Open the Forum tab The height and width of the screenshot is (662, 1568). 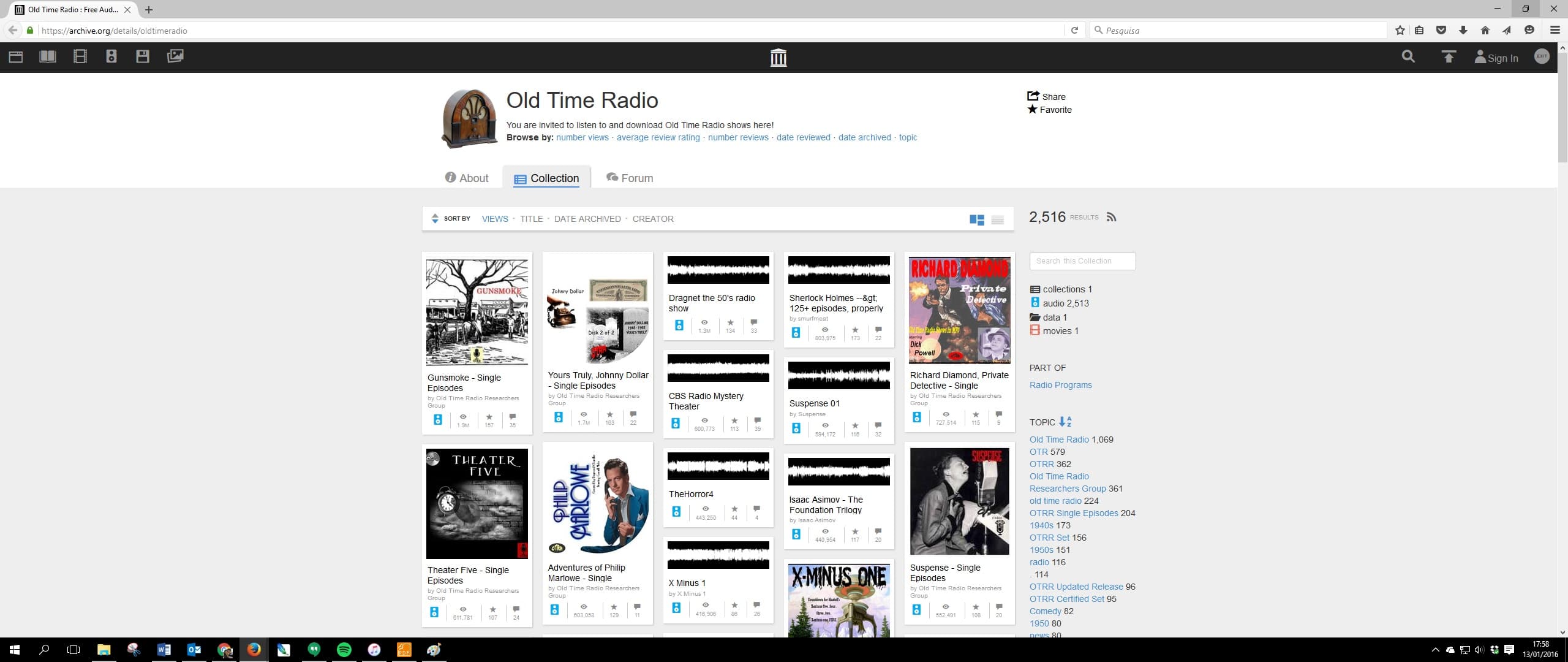tap(630, 178)
